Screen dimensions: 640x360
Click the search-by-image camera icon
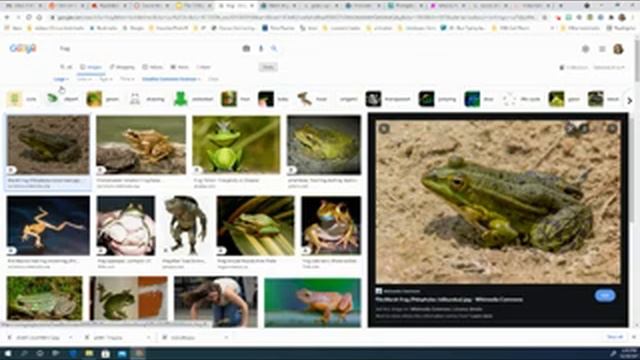[246, 49]
